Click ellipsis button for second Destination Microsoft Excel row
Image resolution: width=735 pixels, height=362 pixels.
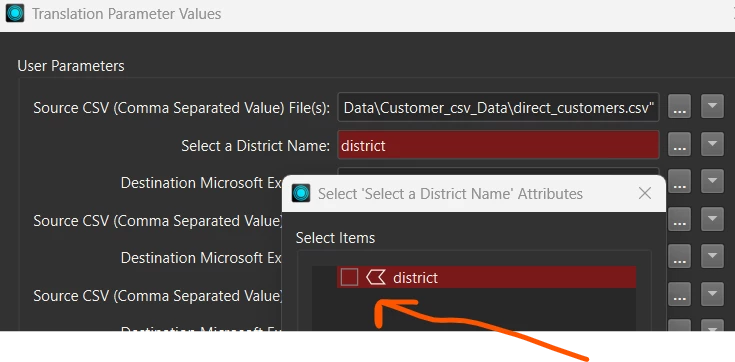679,256
